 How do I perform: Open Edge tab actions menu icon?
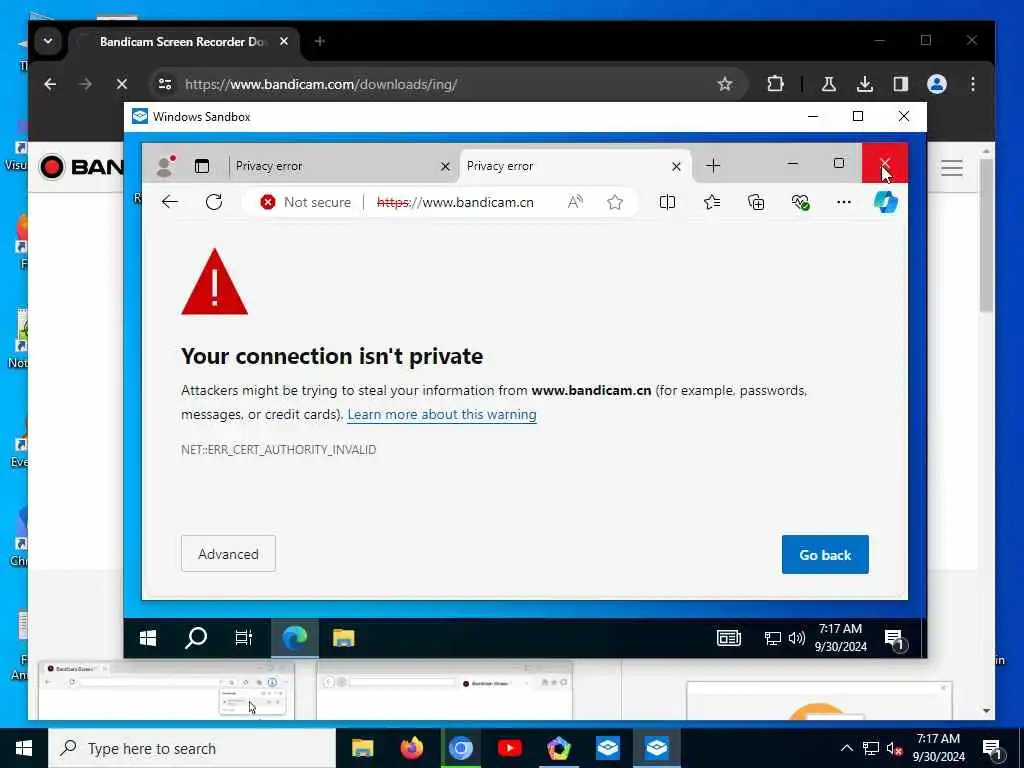pos(202,166)
